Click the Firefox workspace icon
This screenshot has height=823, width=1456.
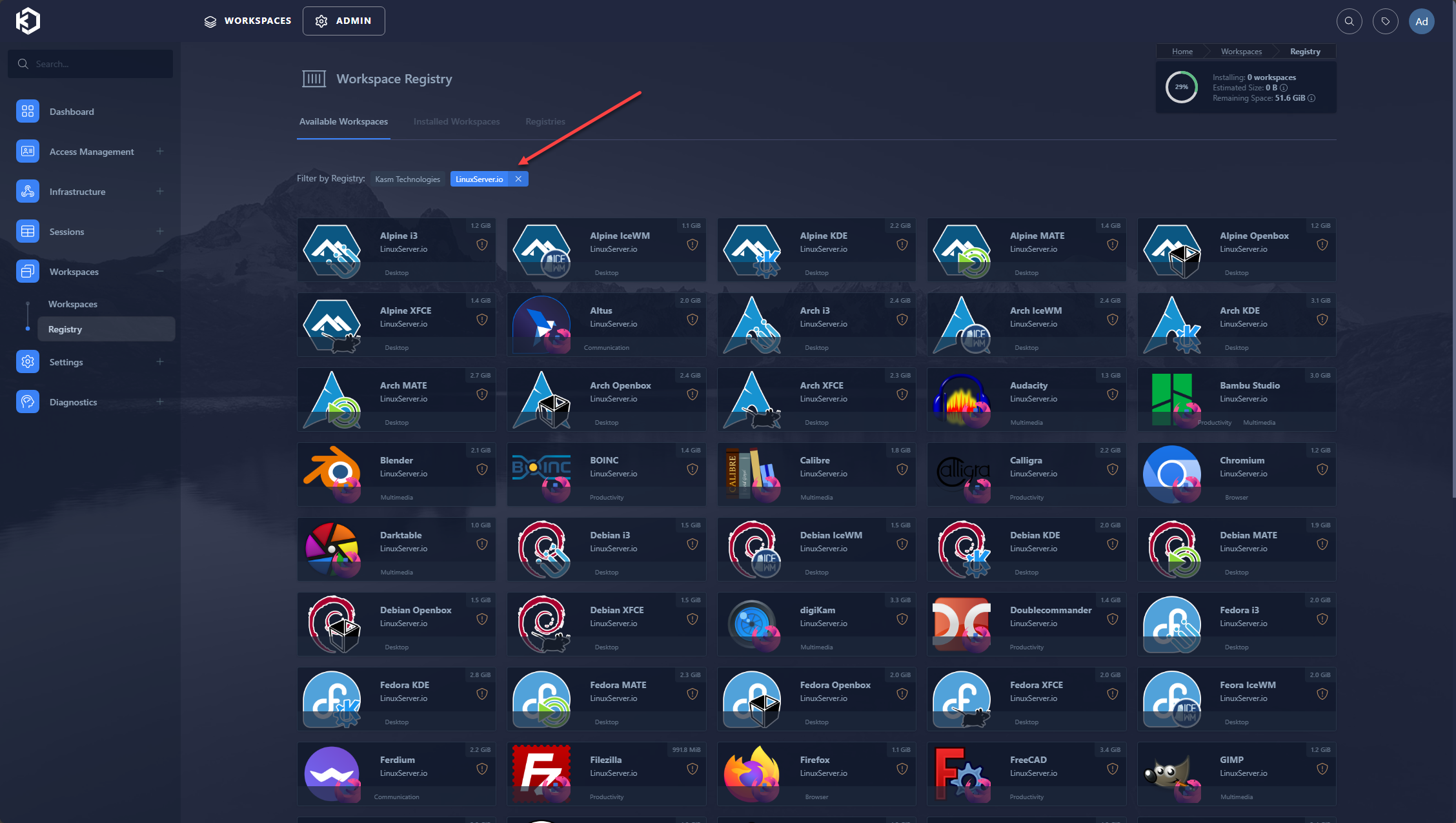coord(752,773)
